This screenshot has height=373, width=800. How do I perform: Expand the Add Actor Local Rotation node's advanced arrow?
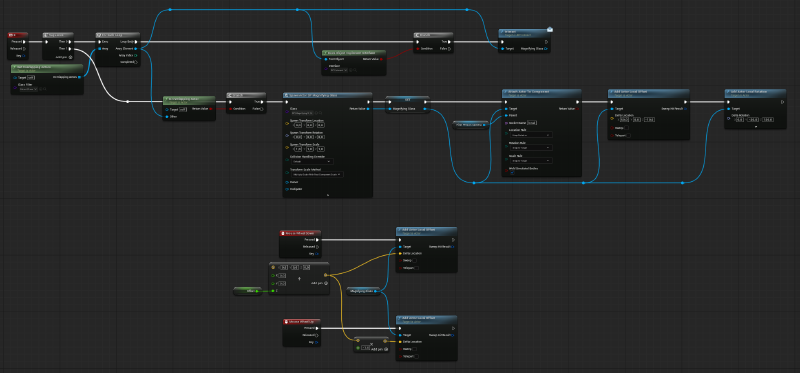point(756,126)
